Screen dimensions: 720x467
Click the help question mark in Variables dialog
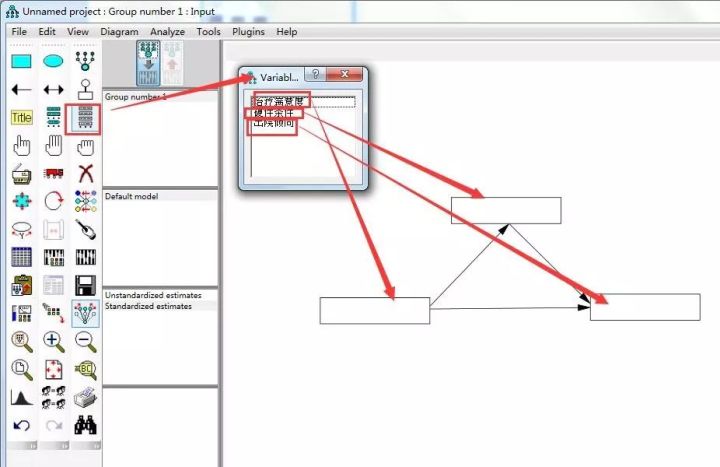coord(315,74)
